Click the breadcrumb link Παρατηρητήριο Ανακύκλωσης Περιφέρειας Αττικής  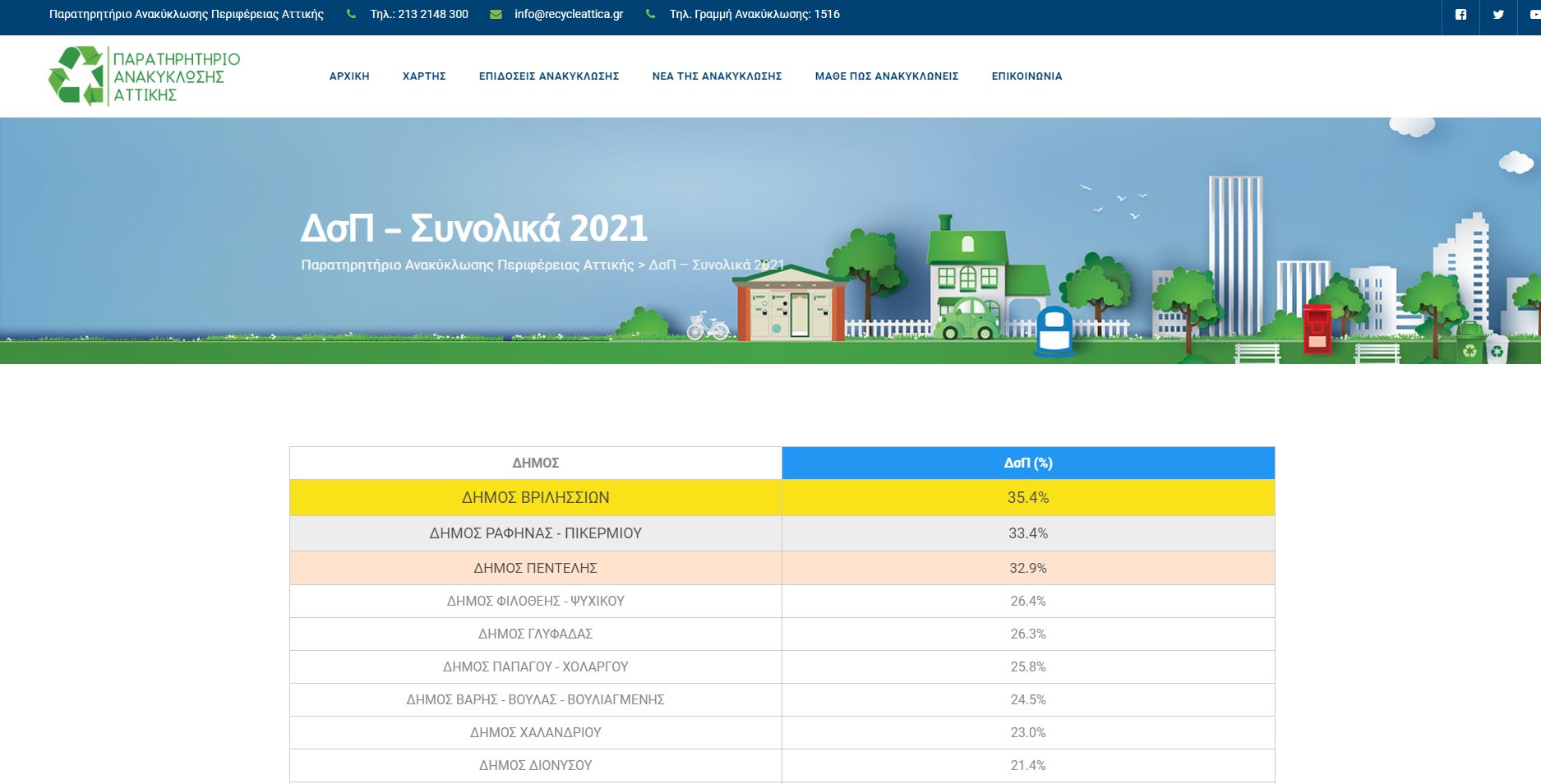point(467,265)
